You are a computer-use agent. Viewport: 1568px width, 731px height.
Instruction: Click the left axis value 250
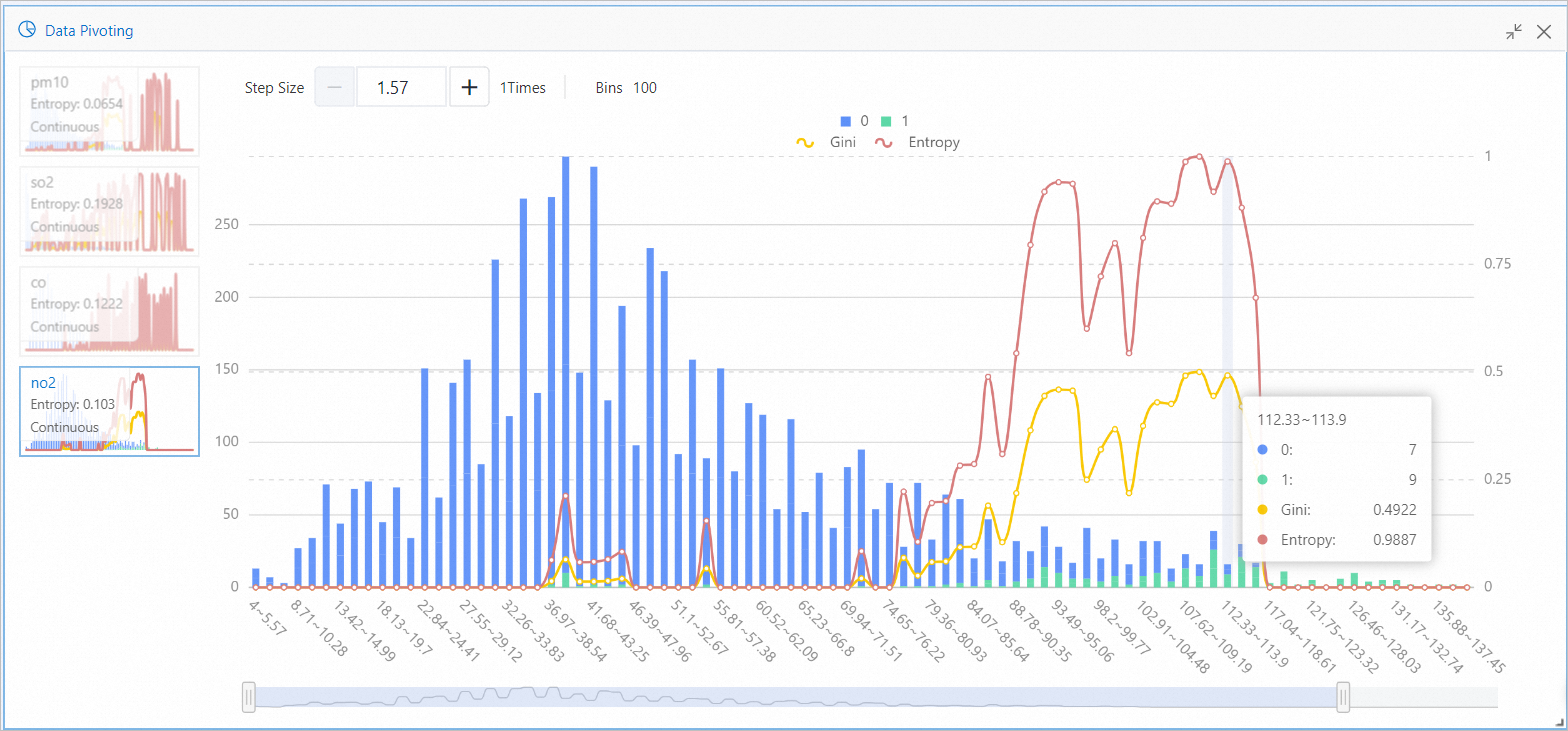coord(226,225)
